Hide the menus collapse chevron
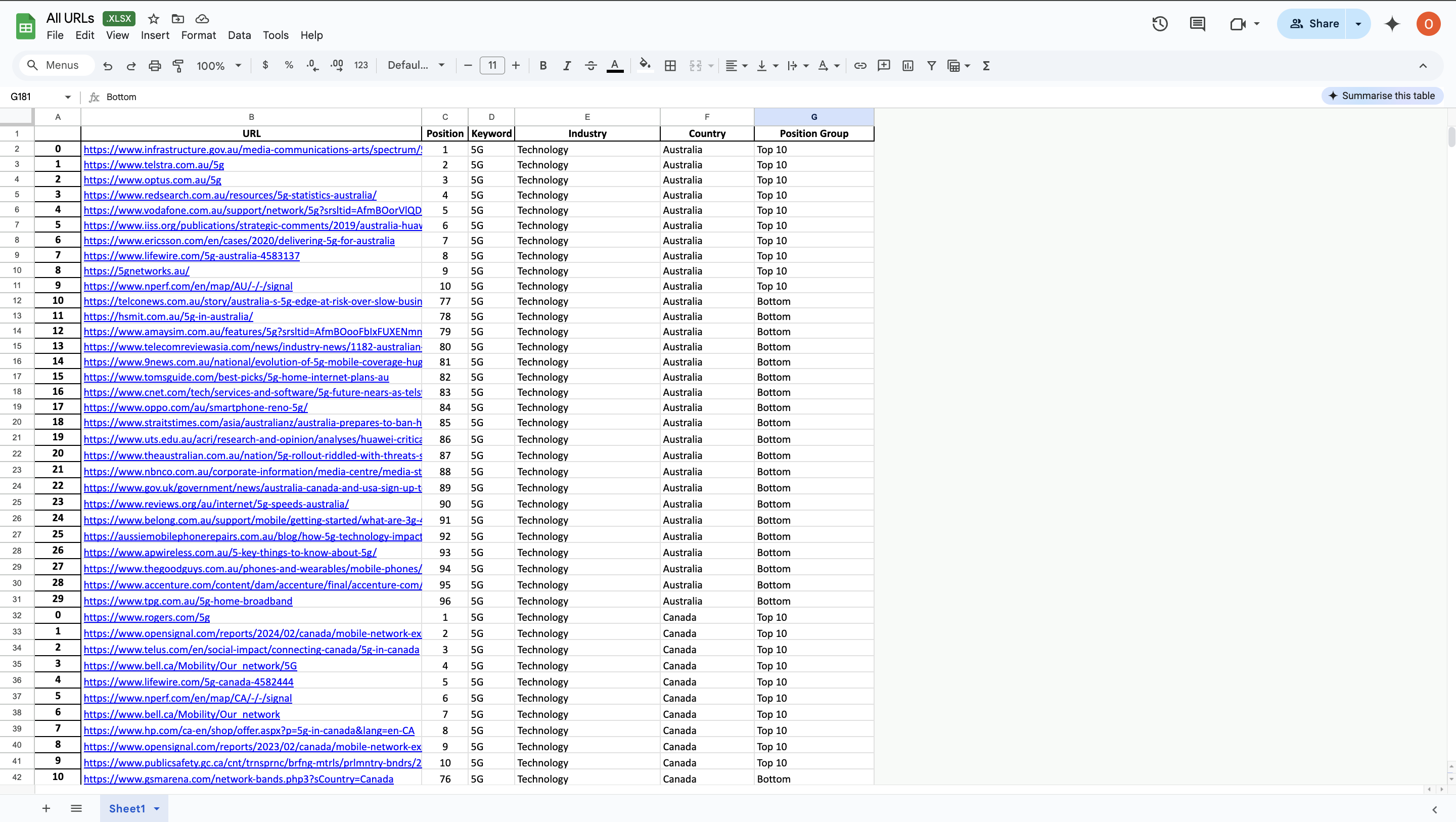 pyautogui.click(x=1423, y=66)
